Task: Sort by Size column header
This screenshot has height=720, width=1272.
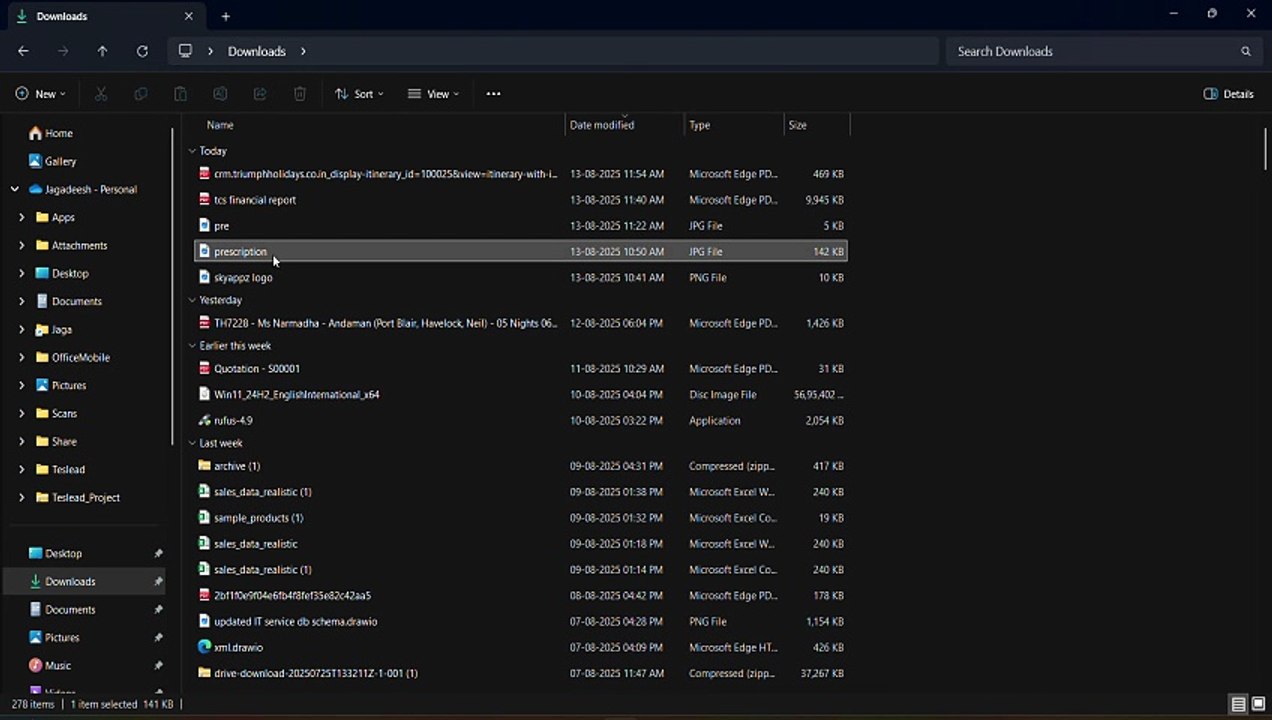Action: (797, 125)
